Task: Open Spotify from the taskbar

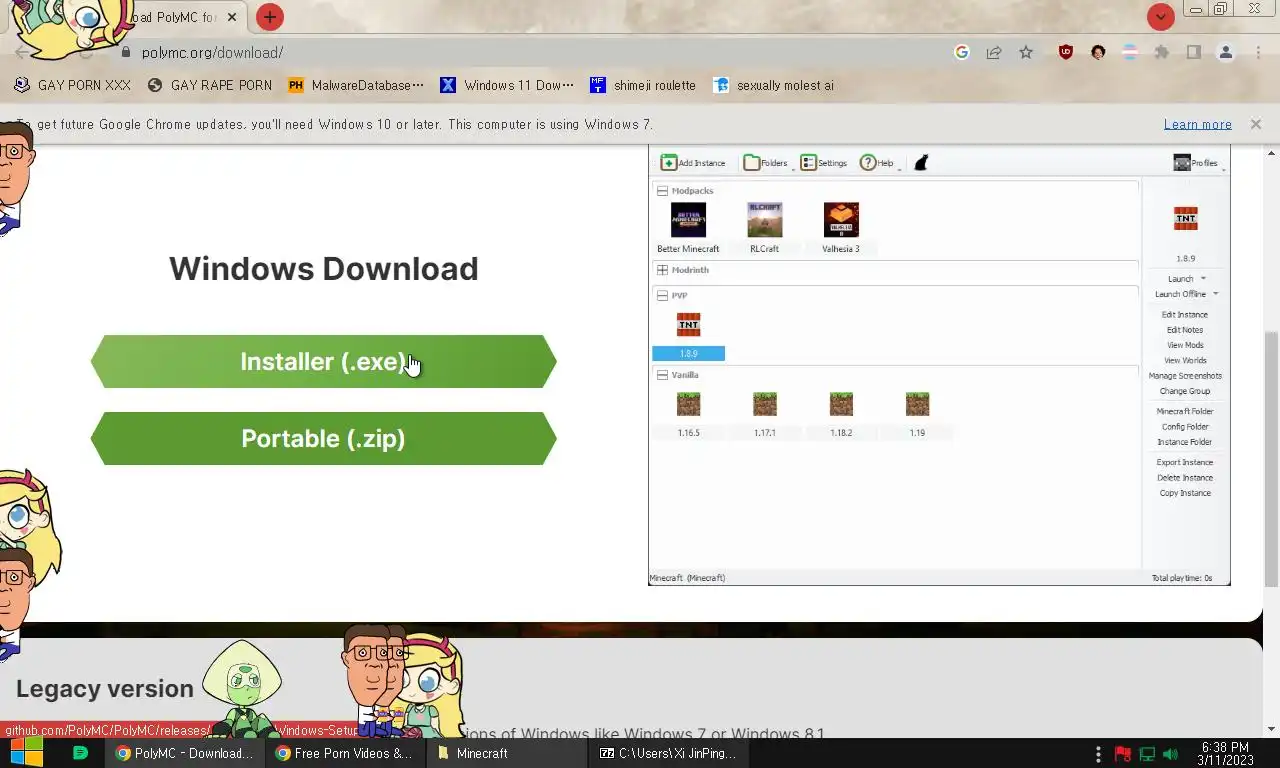Action: click(x=81, y=753)
